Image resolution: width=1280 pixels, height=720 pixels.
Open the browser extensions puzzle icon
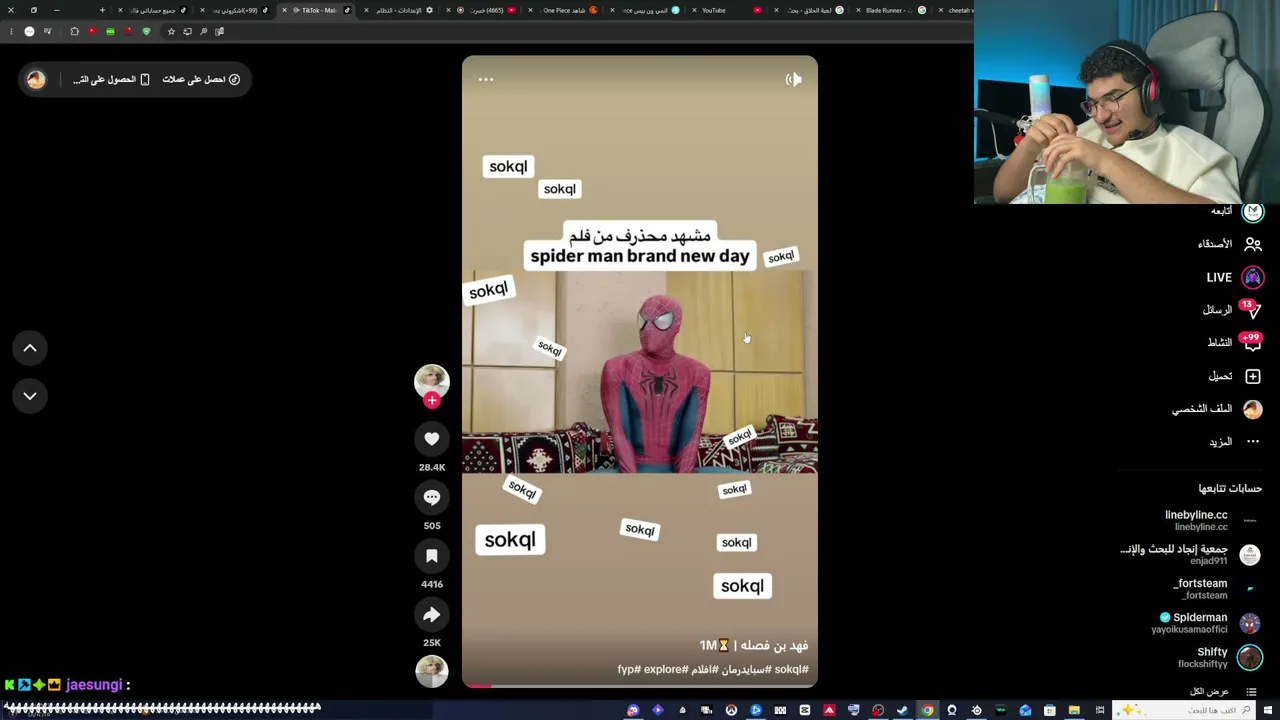[x=74, y=31]
